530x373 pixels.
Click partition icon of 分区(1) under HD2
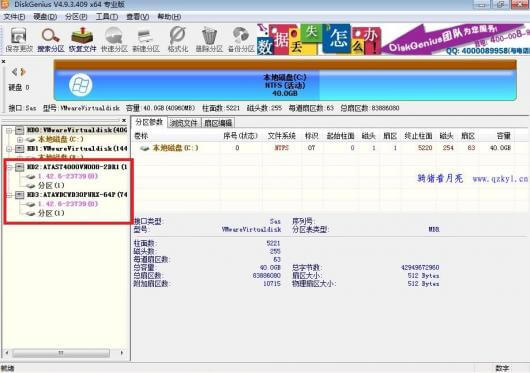tap(31, 185)
